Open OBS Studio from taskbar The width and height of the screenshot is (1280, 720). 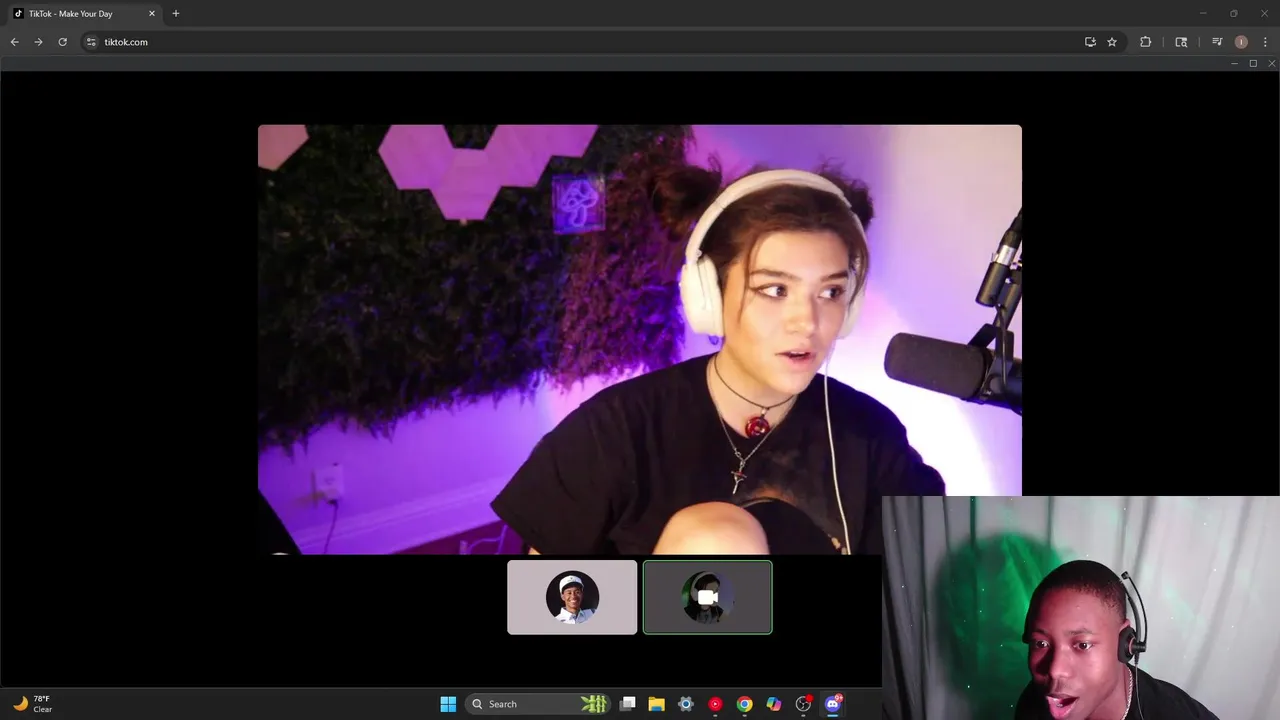click(x=803, y=704)
